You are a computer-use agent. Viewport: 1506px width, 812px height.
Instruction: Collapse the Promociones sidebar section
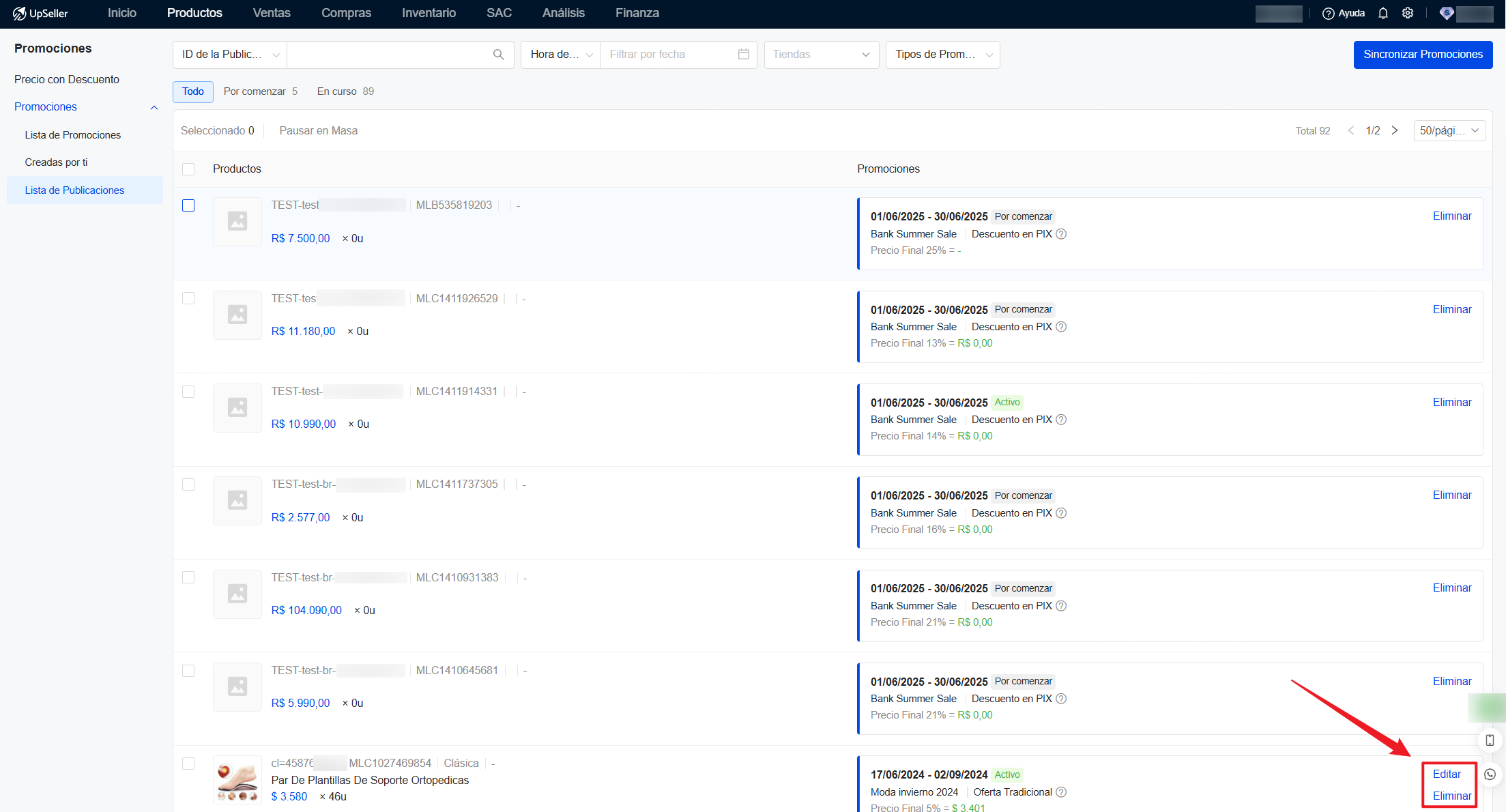[154, 107]
